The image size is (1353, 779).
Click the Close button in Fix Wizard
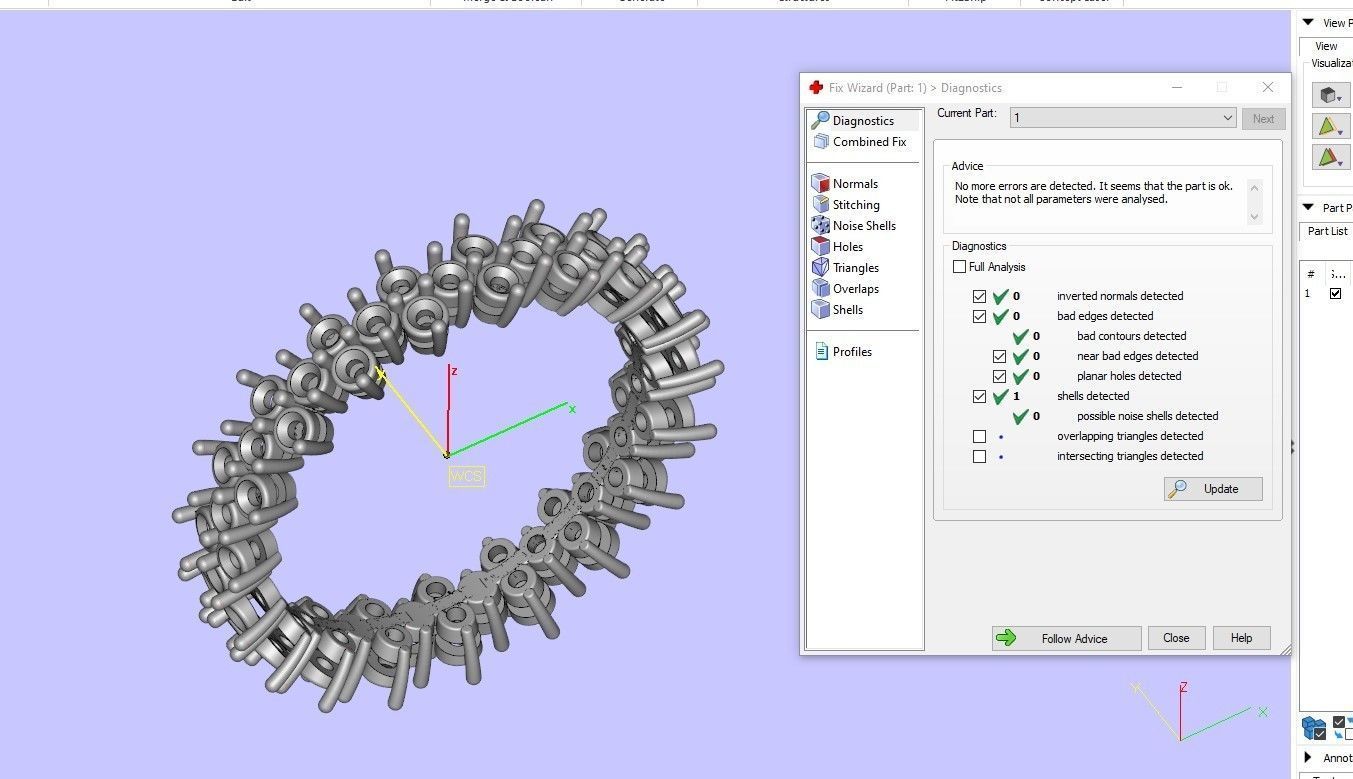pyautogui.click(x=1176, y=638)
